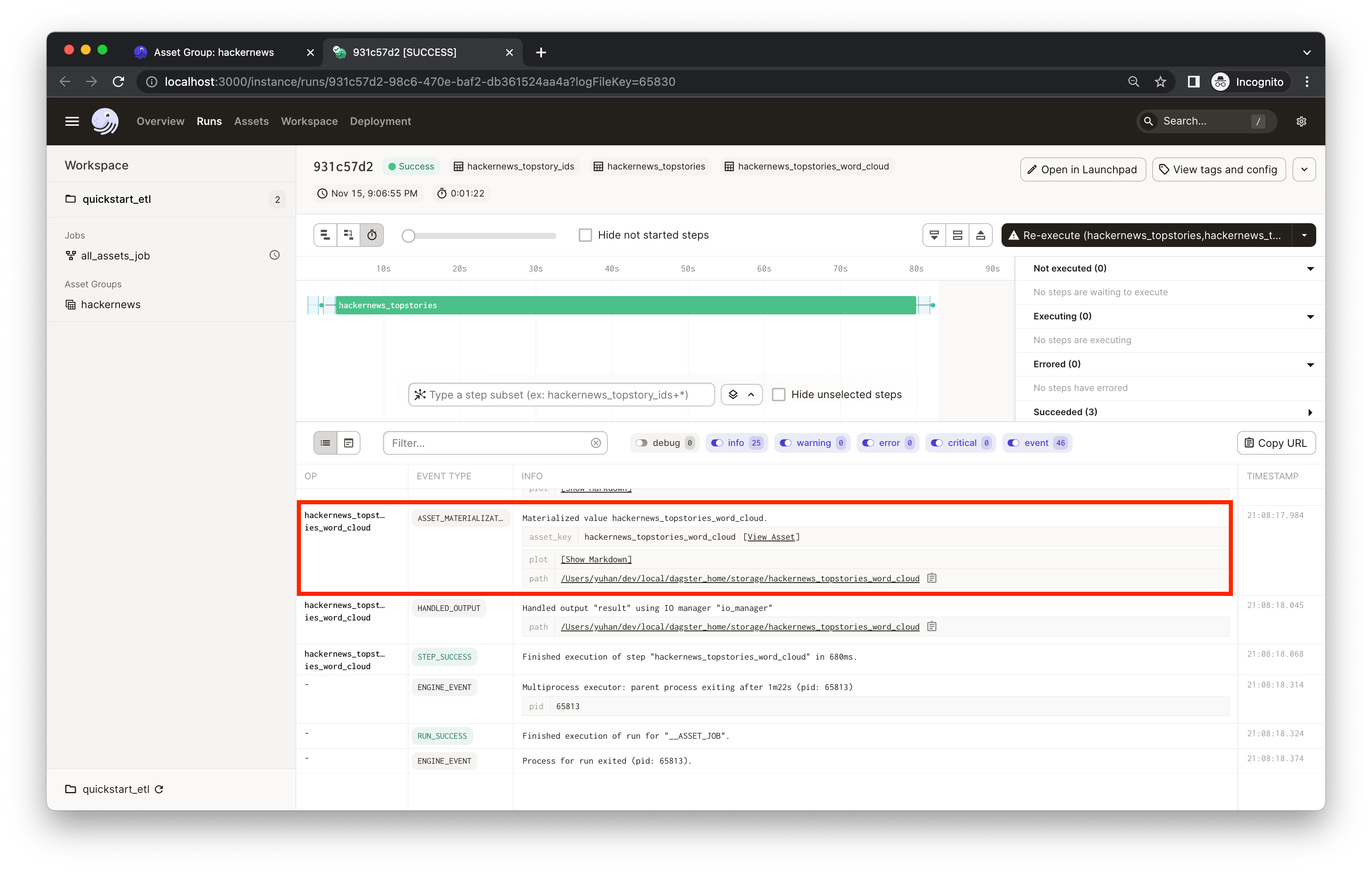Click the View Asset link for word_cloud
1372x872 pixels.
pos(771,537)
